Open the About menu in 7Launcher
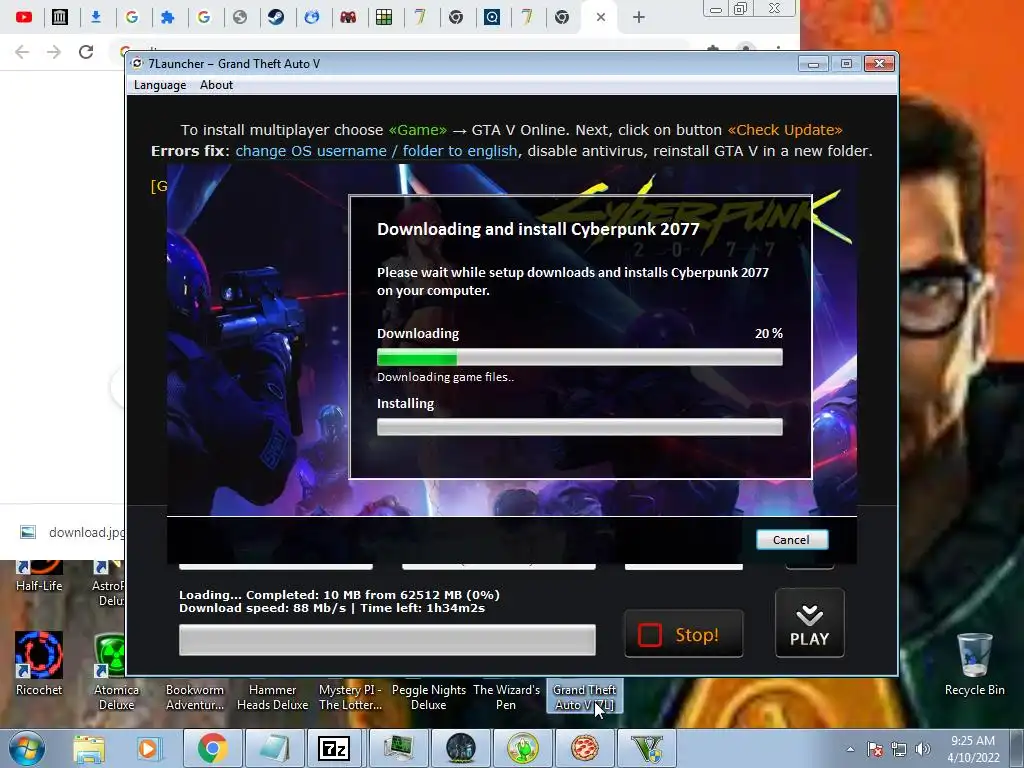Image resolution: width=1024 pixels, height=768 pixels. pos(216,85)
